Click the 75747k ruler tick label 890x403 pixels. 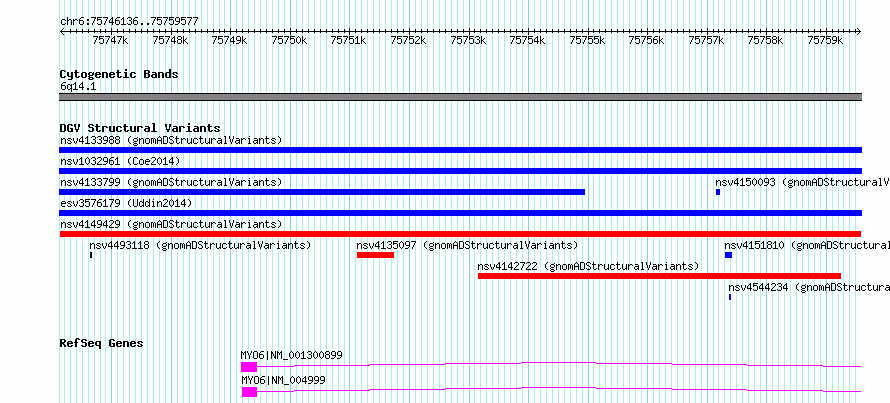coord(110,40)
